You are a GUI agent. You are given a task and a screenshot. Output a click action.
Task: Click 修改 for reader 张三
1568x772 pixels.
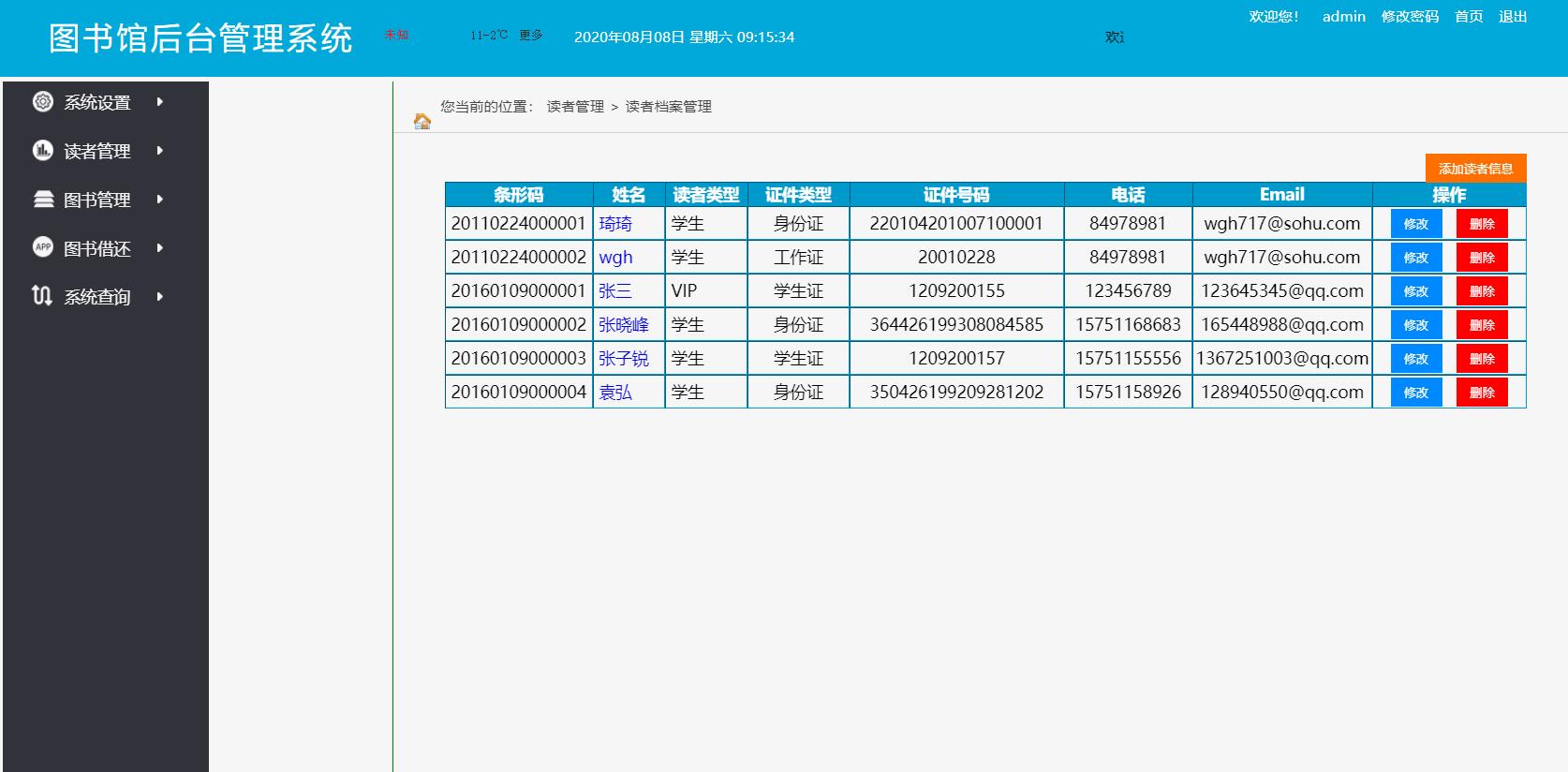click(x=1416, y=291)
